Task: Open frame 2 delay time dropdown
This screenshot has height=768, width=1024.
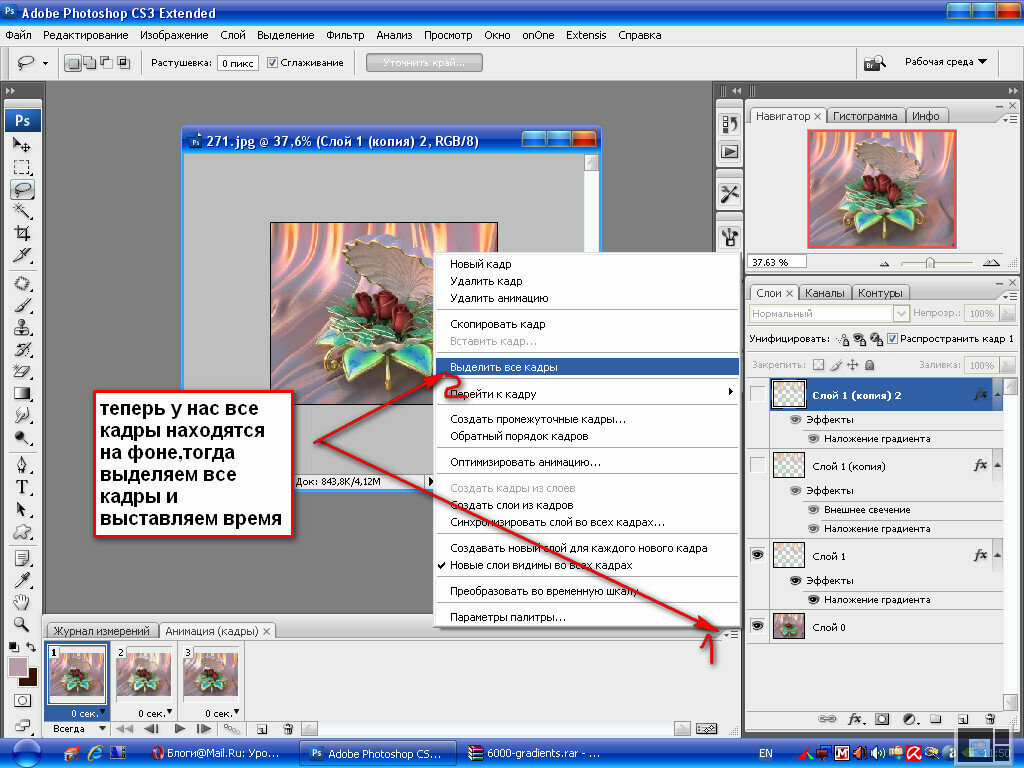Action: [x=155, y=713]
